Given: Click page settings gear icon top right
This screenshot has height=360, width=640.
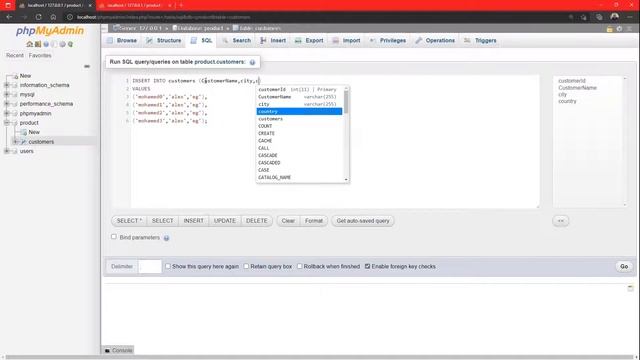Looking at the screenshot, I should [x=619, y=29].
